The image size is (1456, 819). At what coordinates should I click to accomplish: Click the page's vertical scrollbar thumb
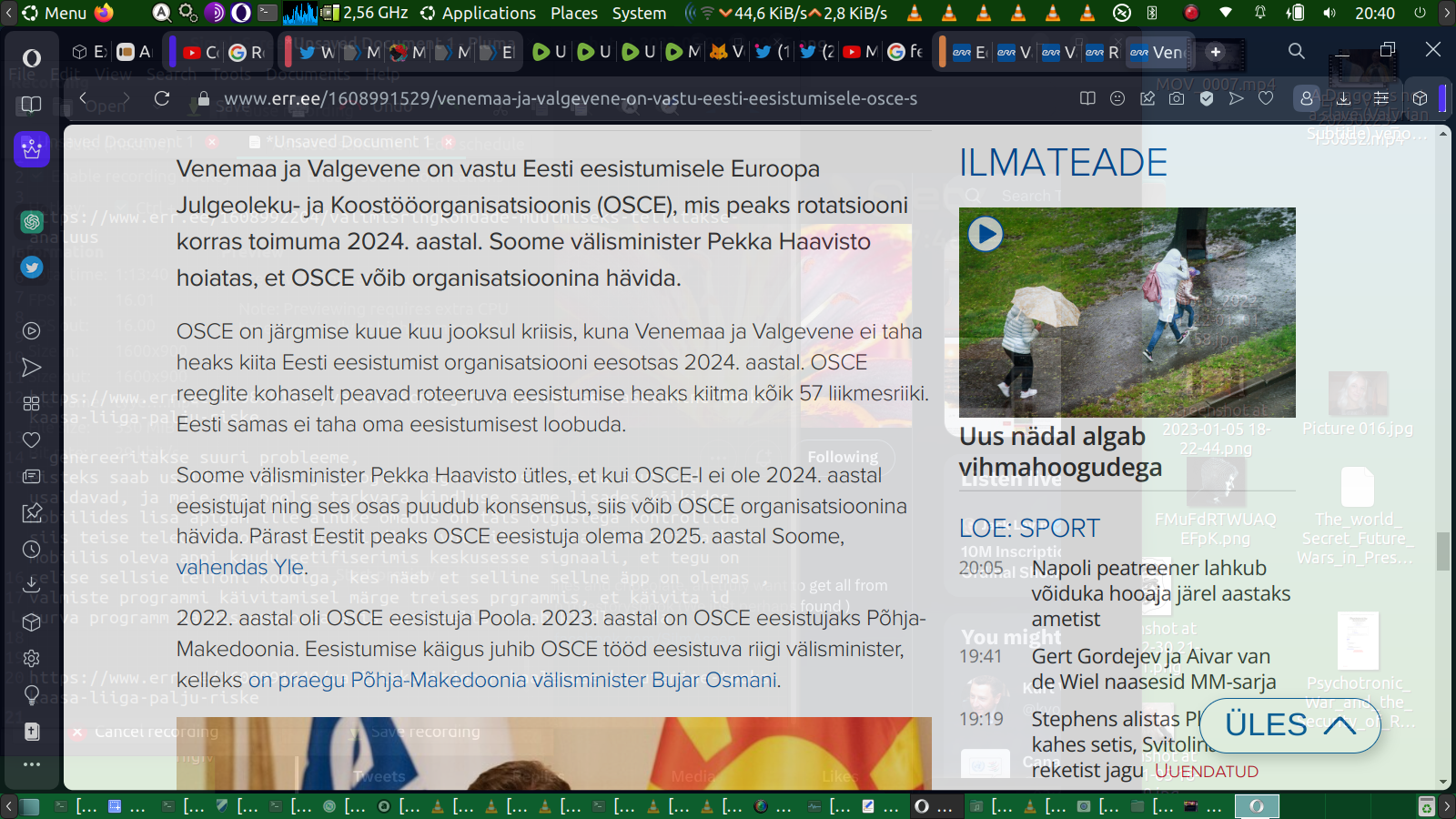coord(1443,551)
